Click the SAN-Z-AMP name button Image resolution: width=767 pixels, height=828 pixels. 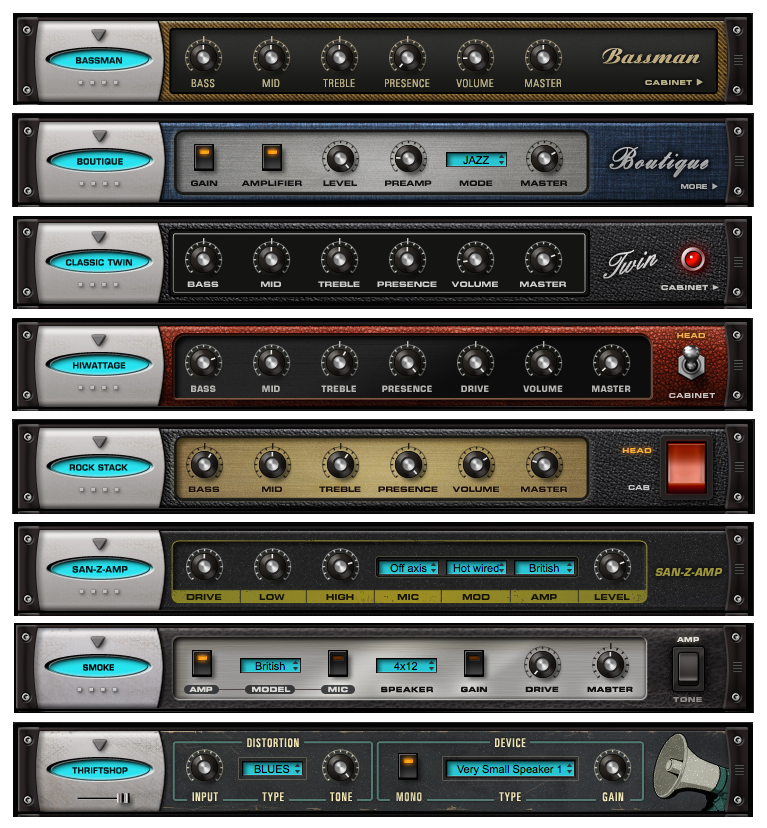coord(100,569)
